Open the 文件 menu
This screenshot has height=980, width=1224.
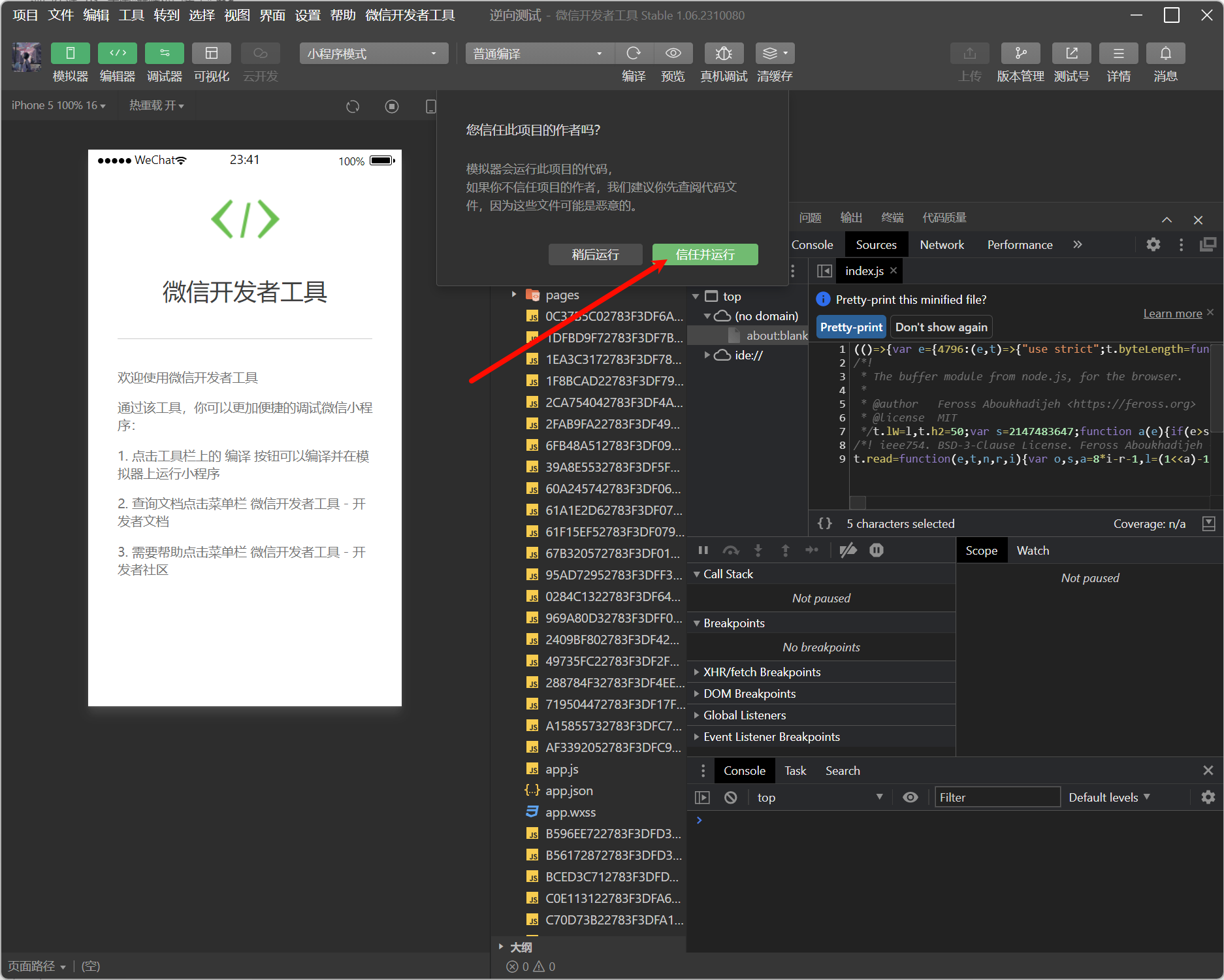61,15
